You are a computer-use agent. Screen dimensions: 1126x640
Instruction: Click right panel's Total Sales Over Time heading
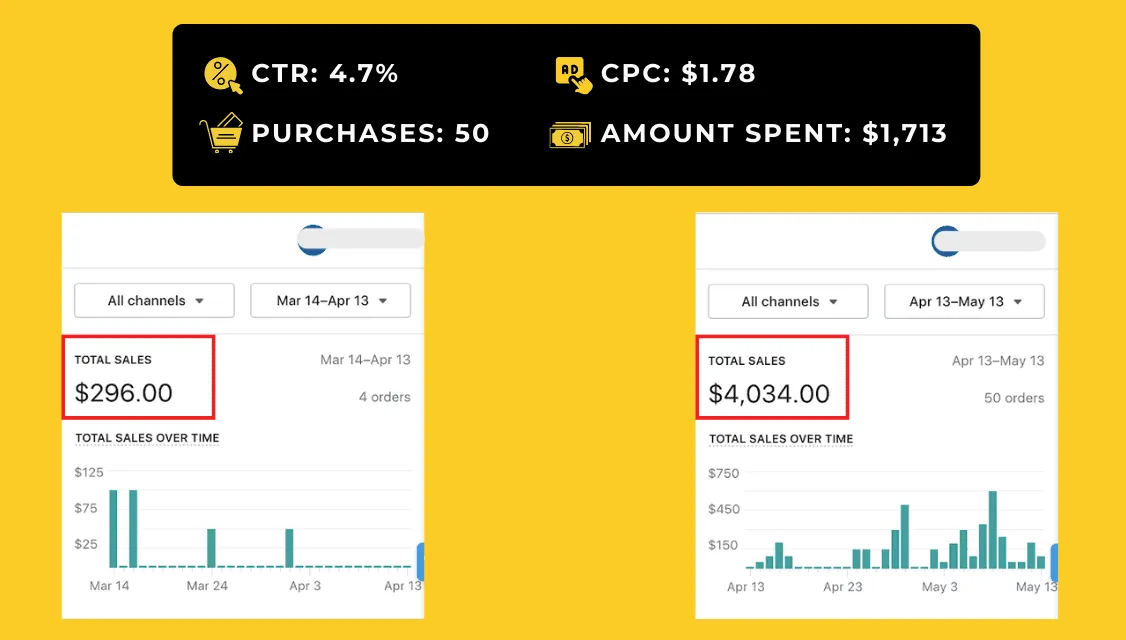click(x=781, y=439)
